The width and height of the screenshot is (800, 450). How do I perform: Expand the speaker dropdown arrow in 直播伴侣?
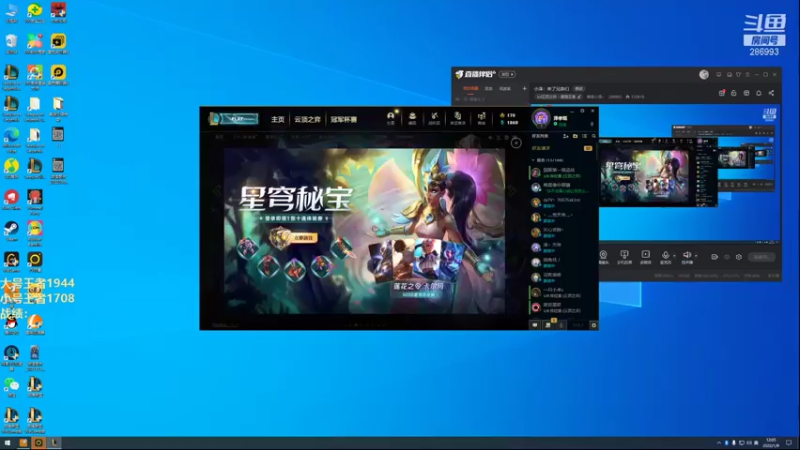tap(695, 255)
